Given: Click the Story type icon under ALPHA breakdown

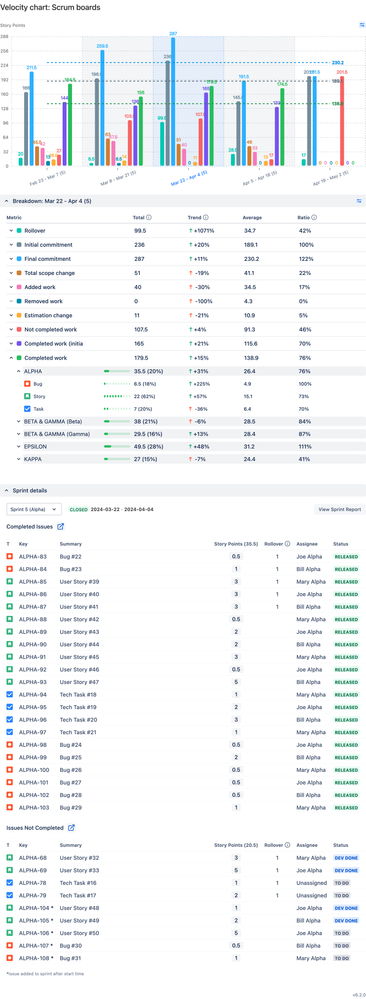Looking at the screenshot, I should click(x=27, y=396).
